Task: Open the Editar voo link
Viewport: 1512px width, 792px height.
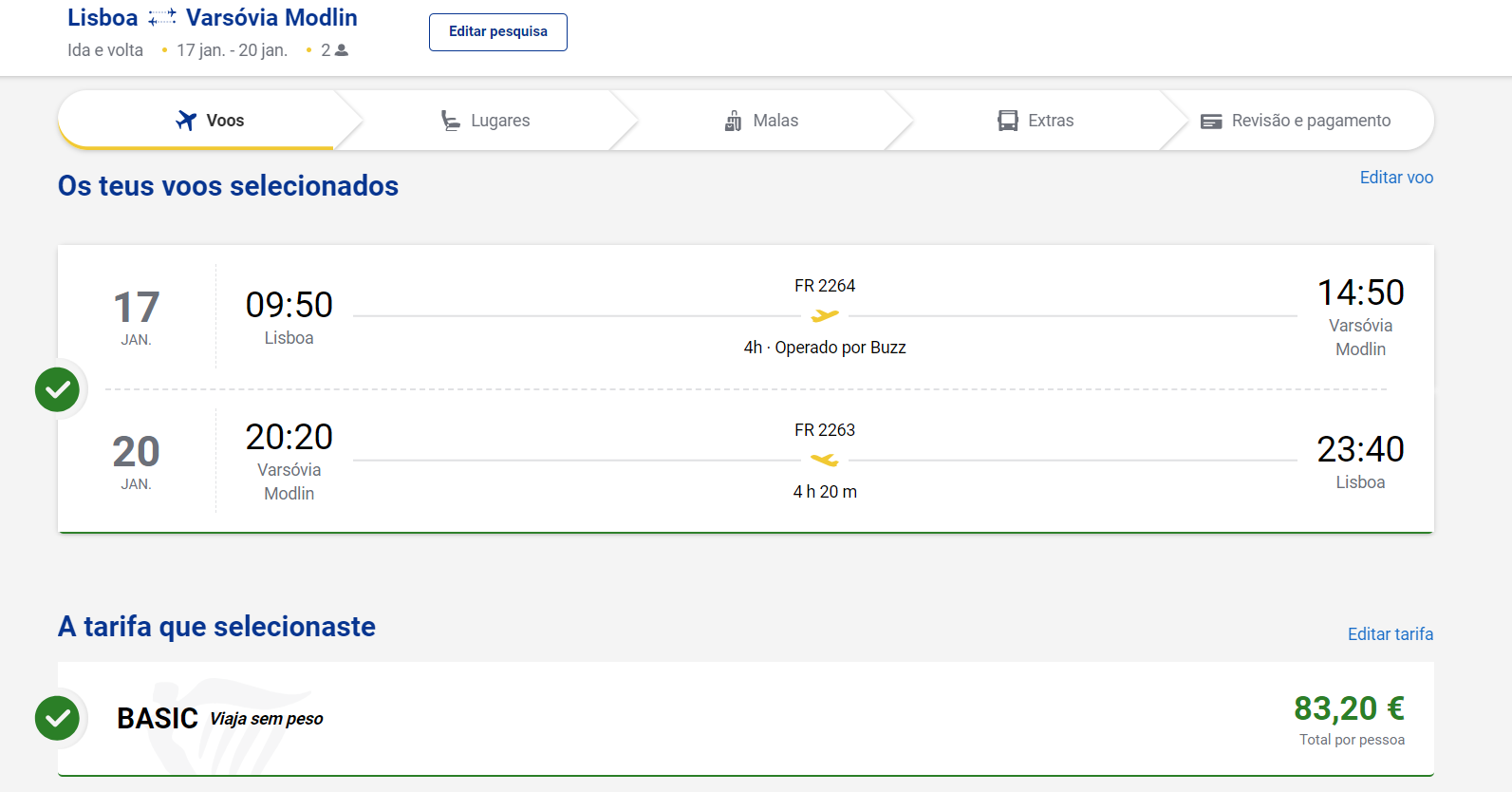Action: click(1396, 178)
